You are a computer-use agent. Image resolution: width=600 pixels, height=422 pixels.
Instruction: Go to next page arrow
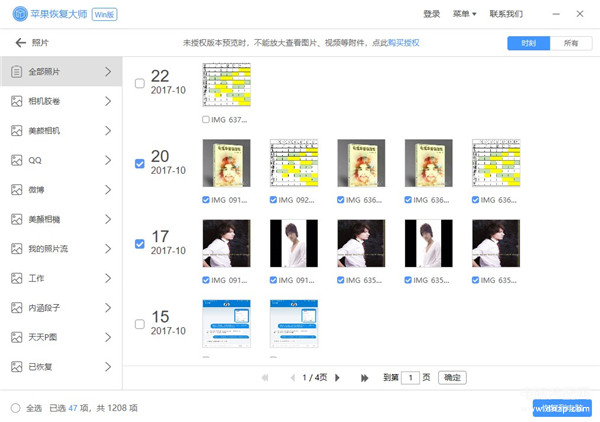pyautogui.click(x=337, y=378)
